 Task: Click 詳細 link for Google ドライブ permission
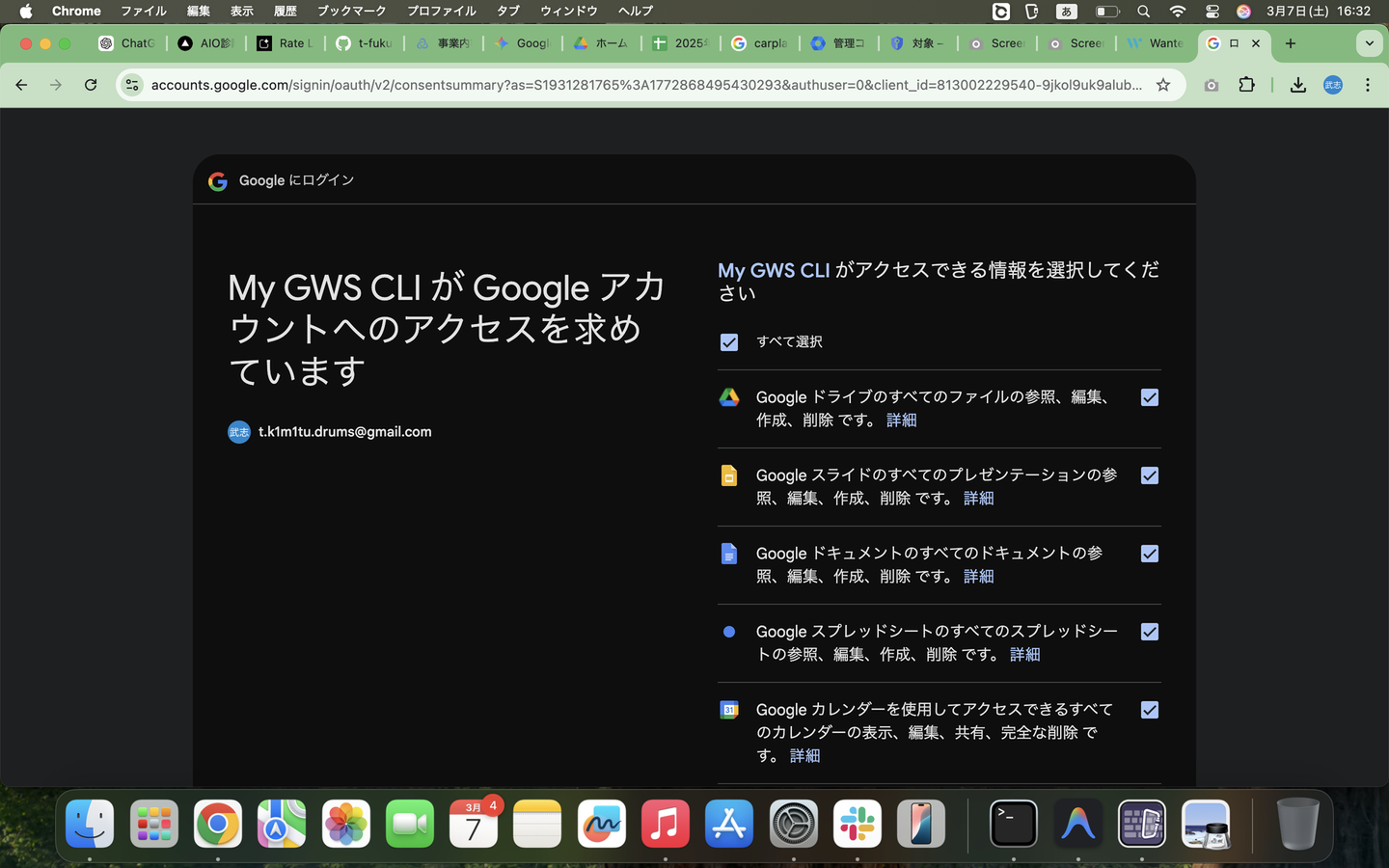901,420
